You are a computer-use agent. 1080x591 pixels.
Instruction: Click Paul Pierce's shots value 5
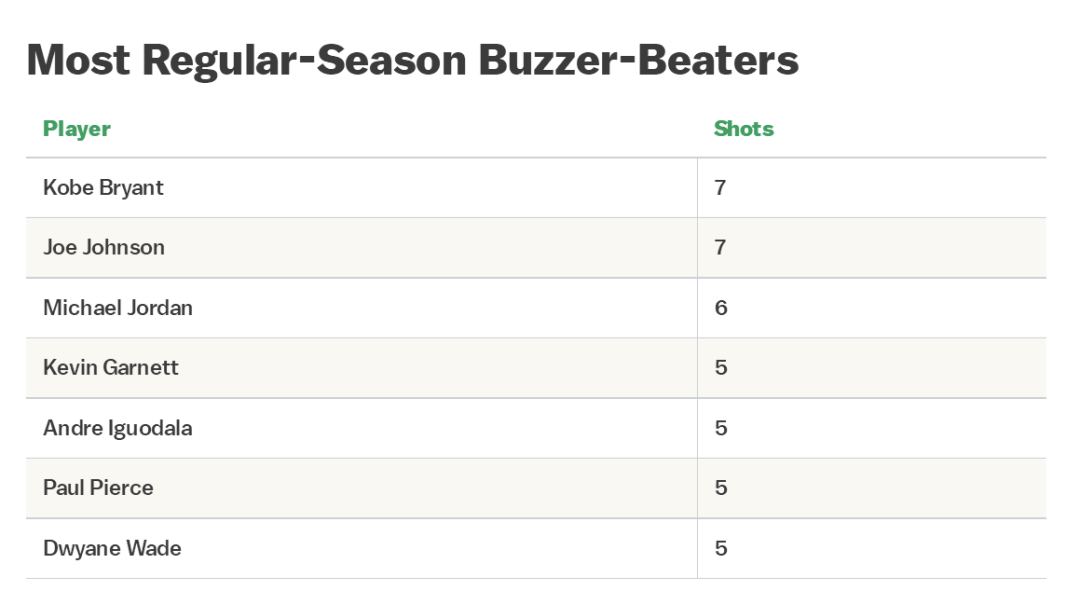tap(720, 488)
